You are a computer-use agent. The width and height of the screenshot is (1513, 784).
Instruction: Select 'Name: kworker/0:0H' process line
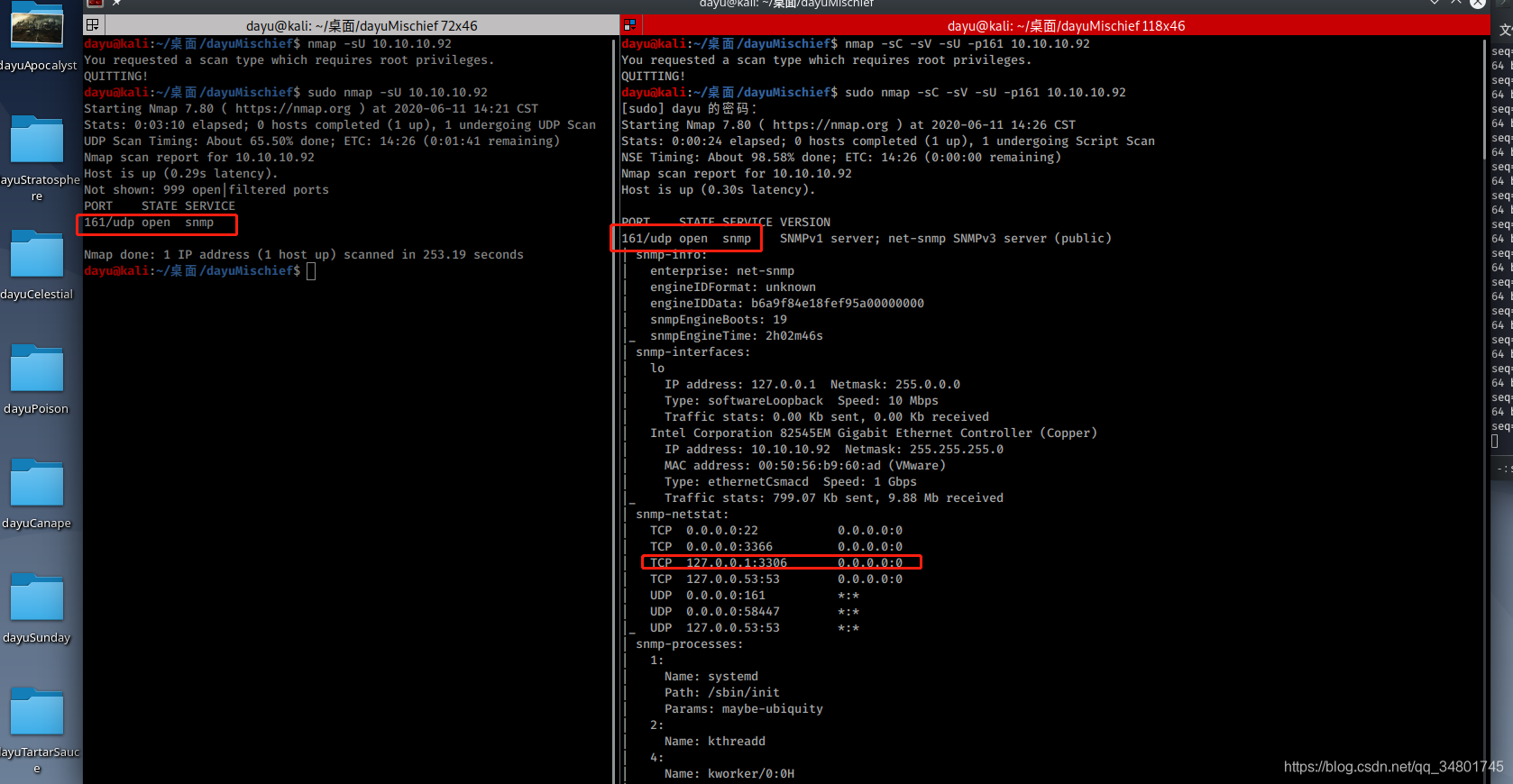(x=729, y=773)
